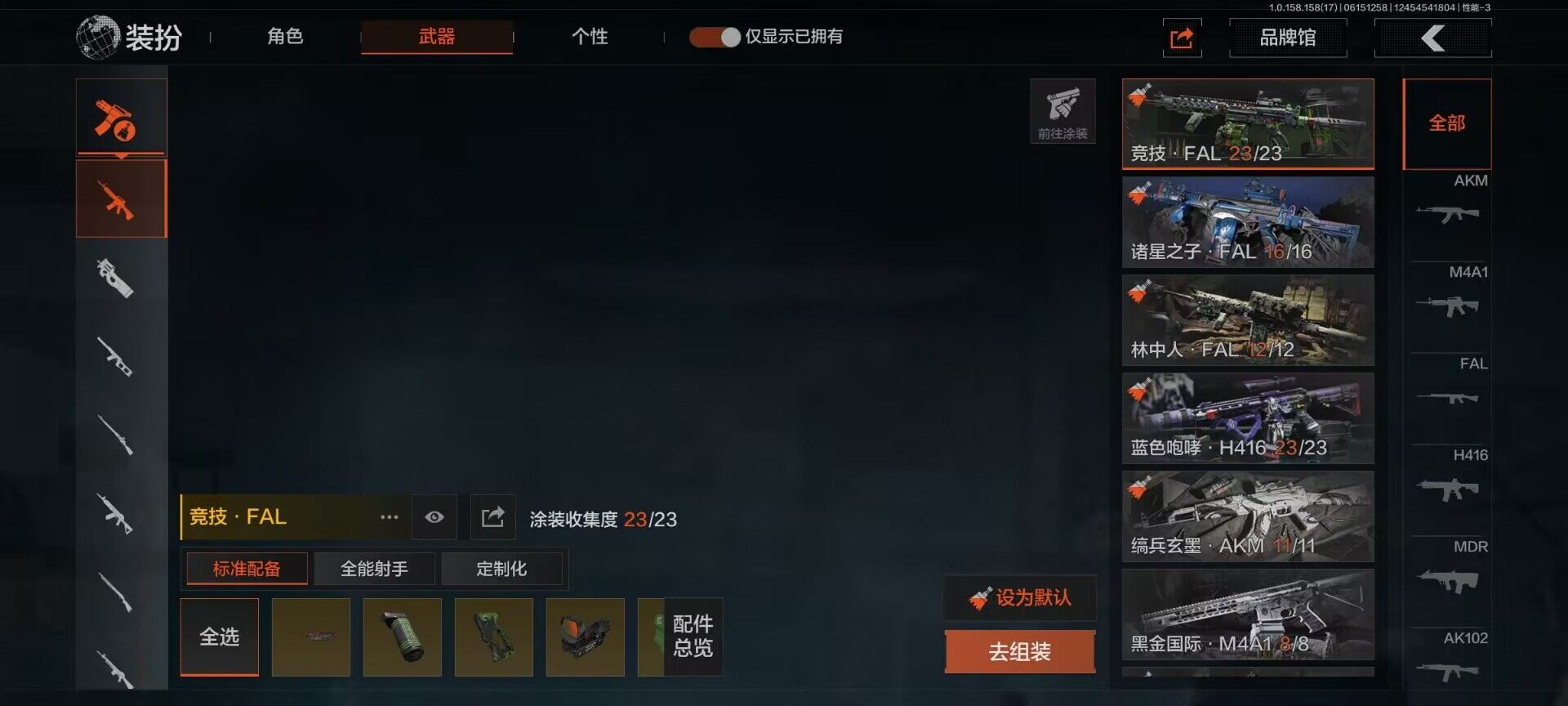Open the three-dots menu on 竞技 FAL
Screen dimensions: 1568x706
point(390,517)
